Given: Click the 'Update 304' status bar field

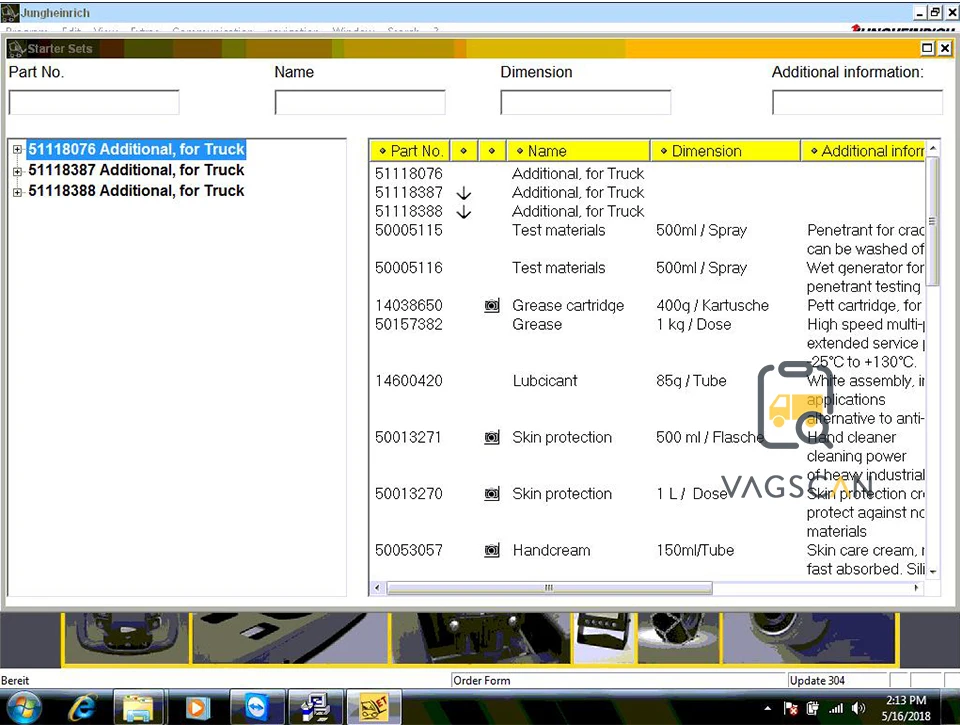Looking at the screenshot, I should coord(838,680).
